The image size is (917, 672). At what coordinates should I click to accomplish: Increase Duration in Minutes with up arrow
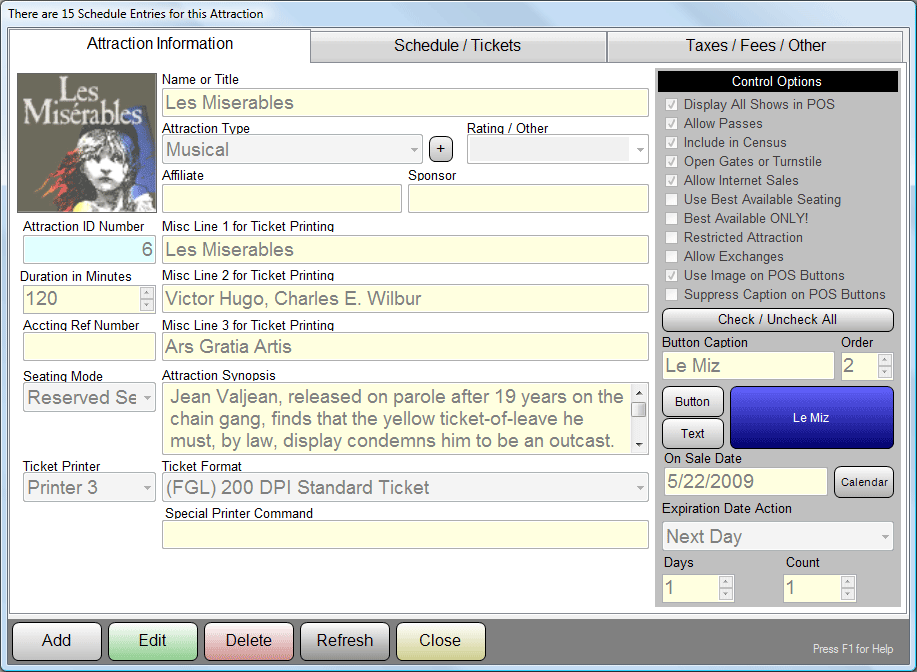147,292
